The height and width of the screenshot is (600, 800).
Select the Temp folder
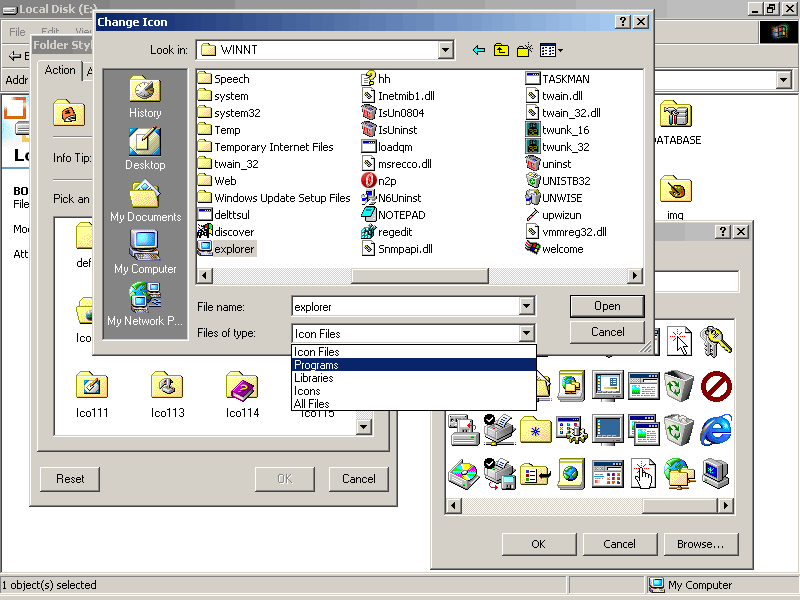point(219,130)
